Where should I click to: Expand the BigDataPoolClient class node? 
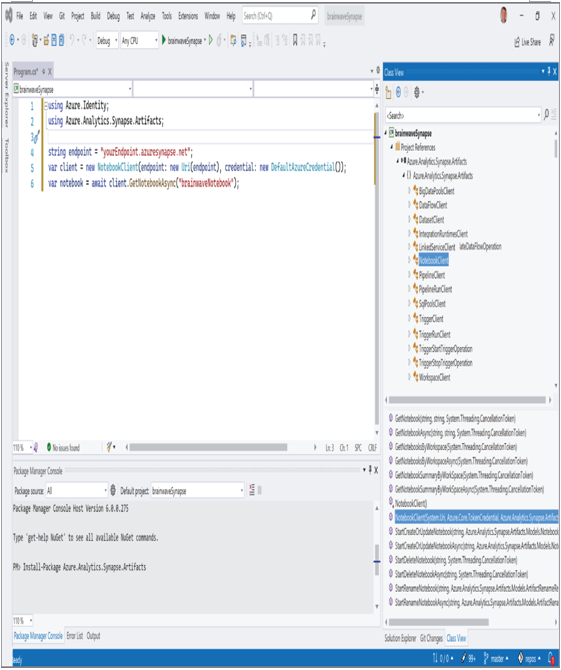point(409,190)
